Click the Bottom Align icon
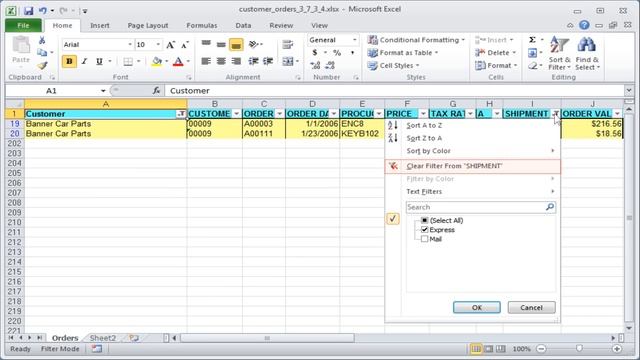The height and width of the screenshot is (360, 640). pos(236,44)
